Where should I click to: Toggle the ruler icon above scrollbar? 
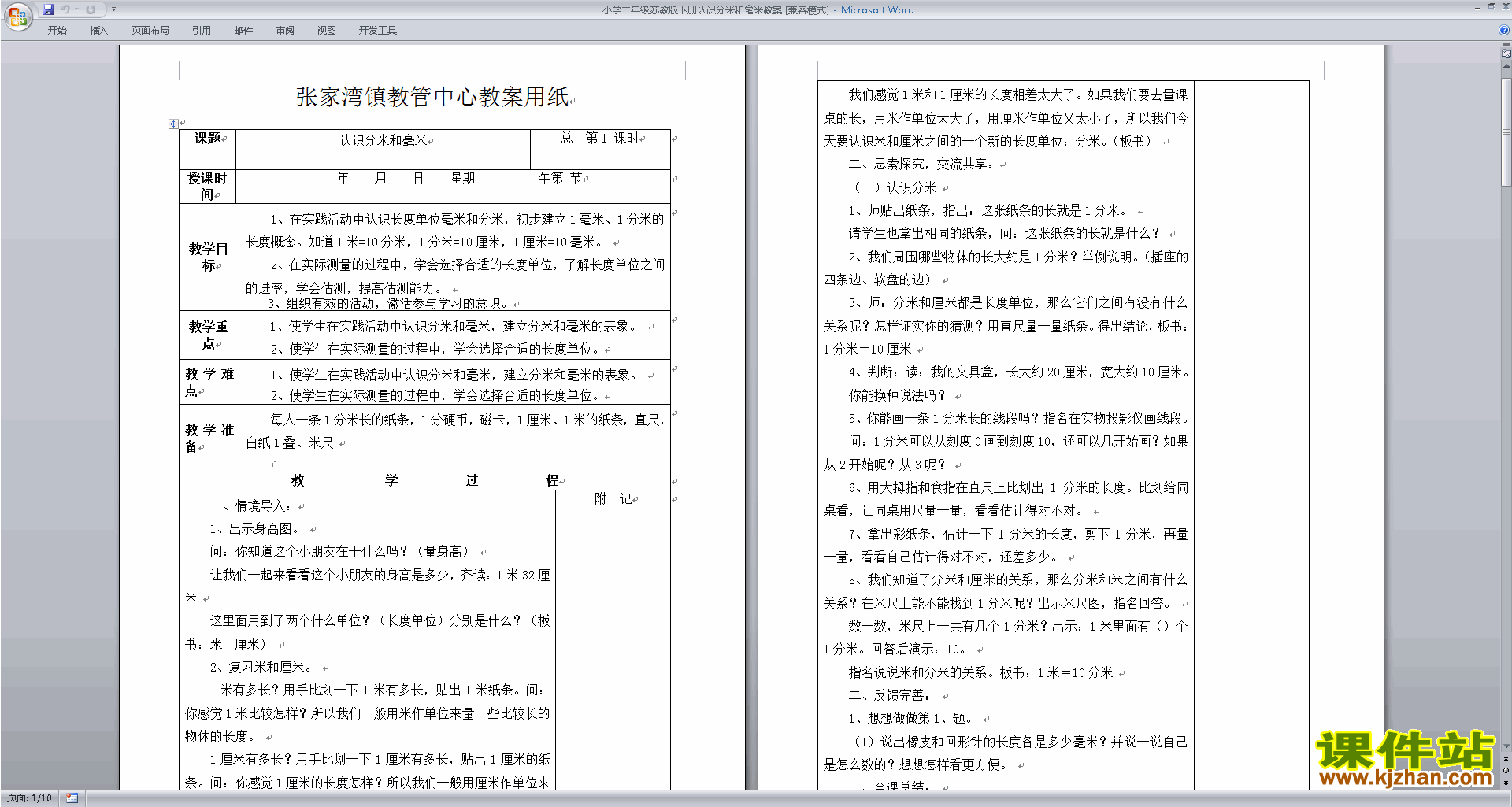point(1506,54)
